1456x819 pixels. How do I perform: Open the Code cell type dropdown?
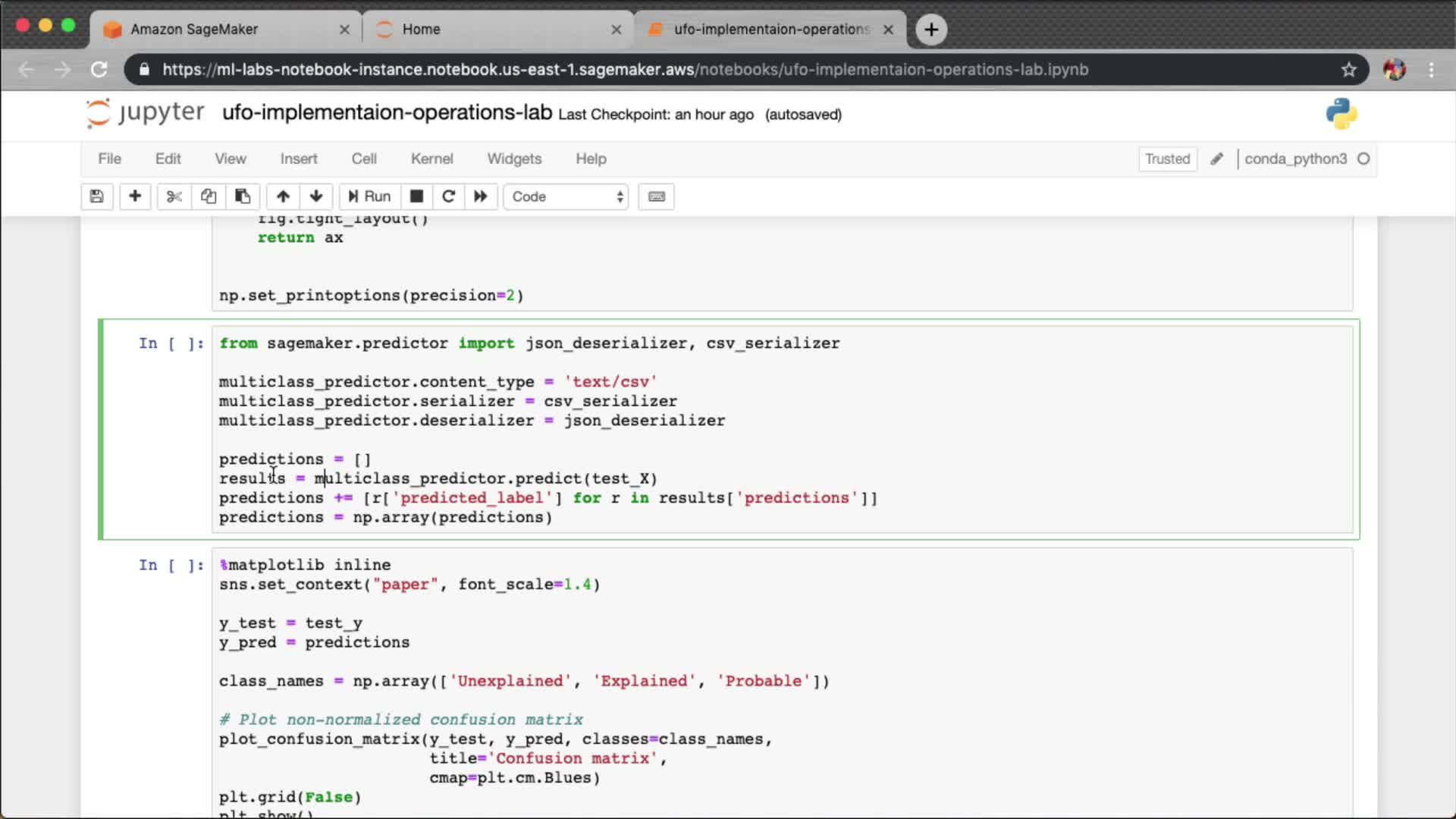click(x=566, y=196)
